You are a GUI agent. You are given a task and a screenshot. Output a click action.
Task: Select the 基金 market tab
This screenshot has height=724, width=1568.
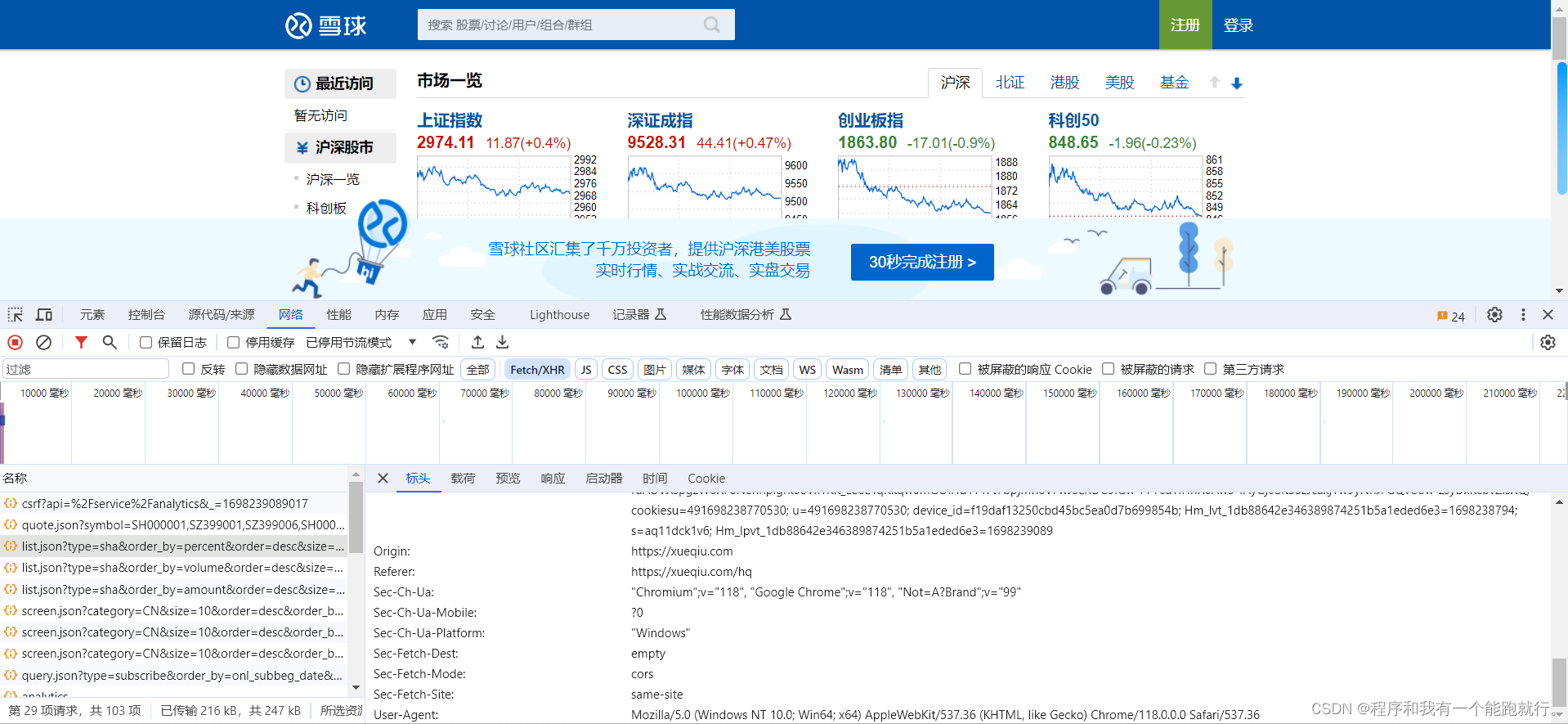coord(1174,83)
